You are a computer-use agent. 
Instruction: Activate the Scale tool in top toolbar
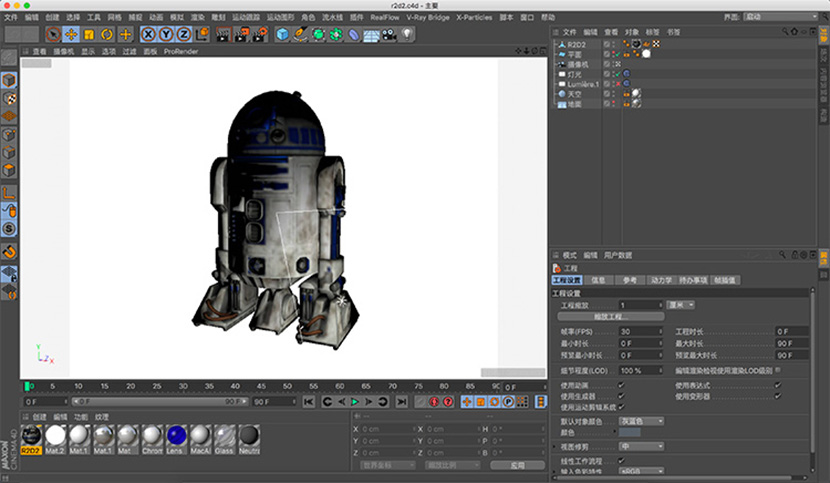pos(89,34)
